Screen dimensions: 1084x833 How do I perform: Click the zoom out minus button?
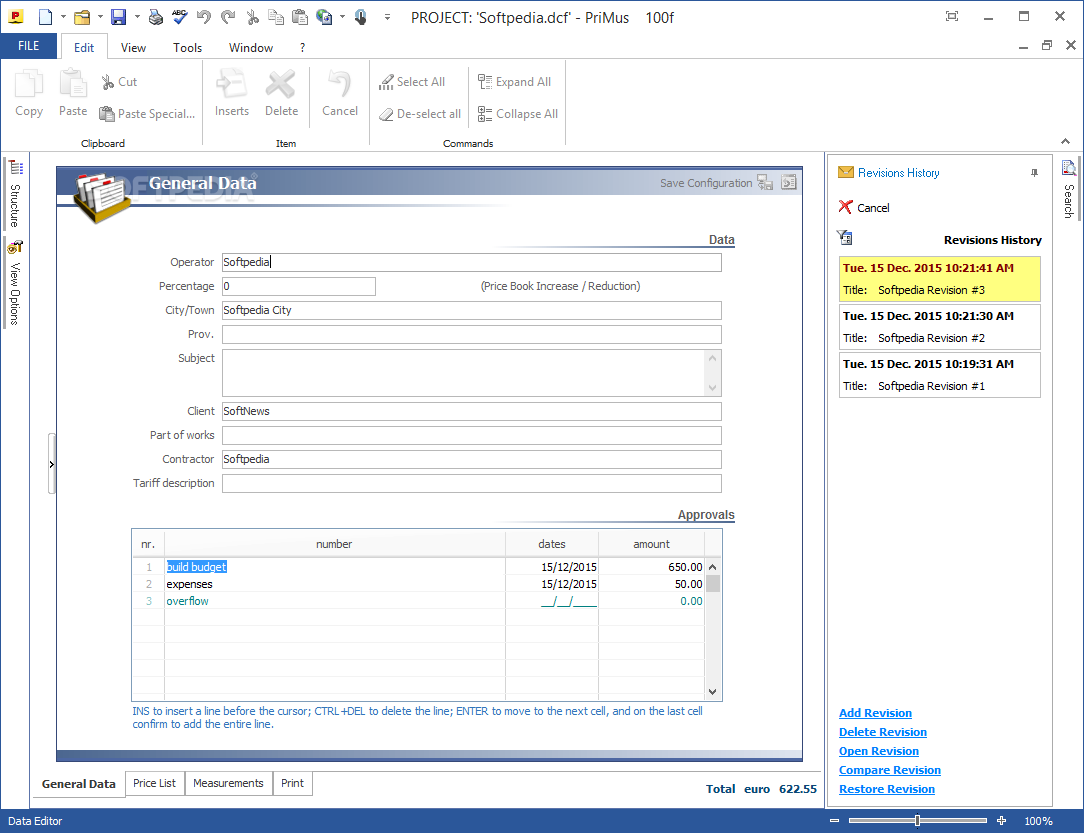tap(834, 821)
